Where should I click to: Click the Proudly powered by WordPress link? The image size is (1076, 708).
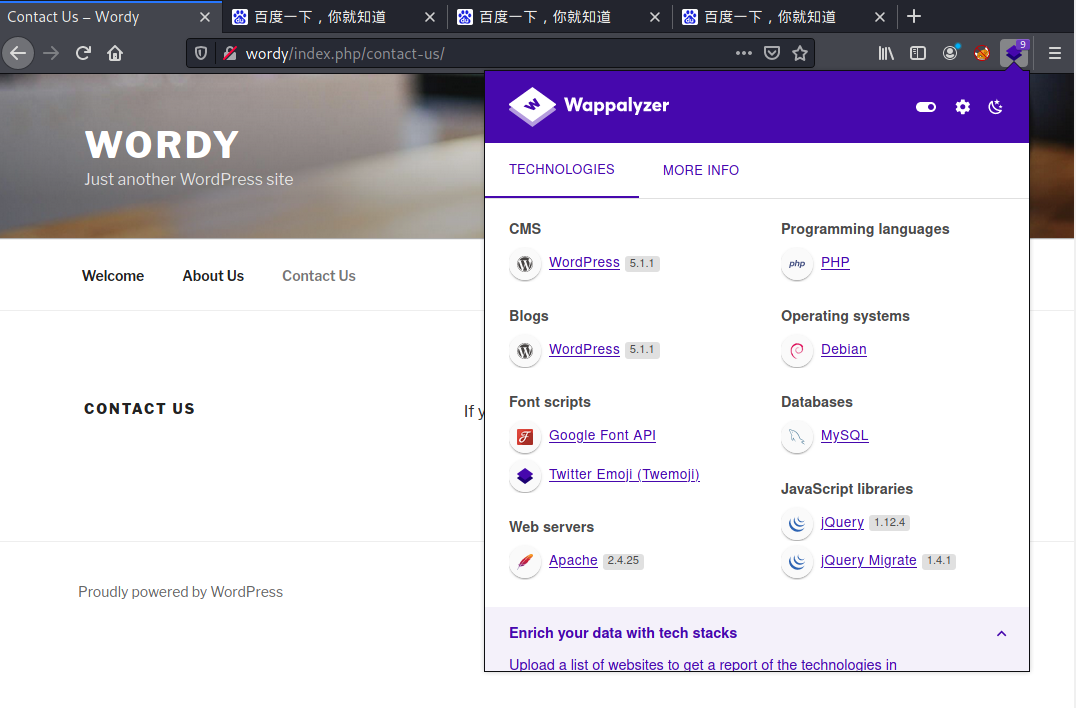click(x=180, y=592)
